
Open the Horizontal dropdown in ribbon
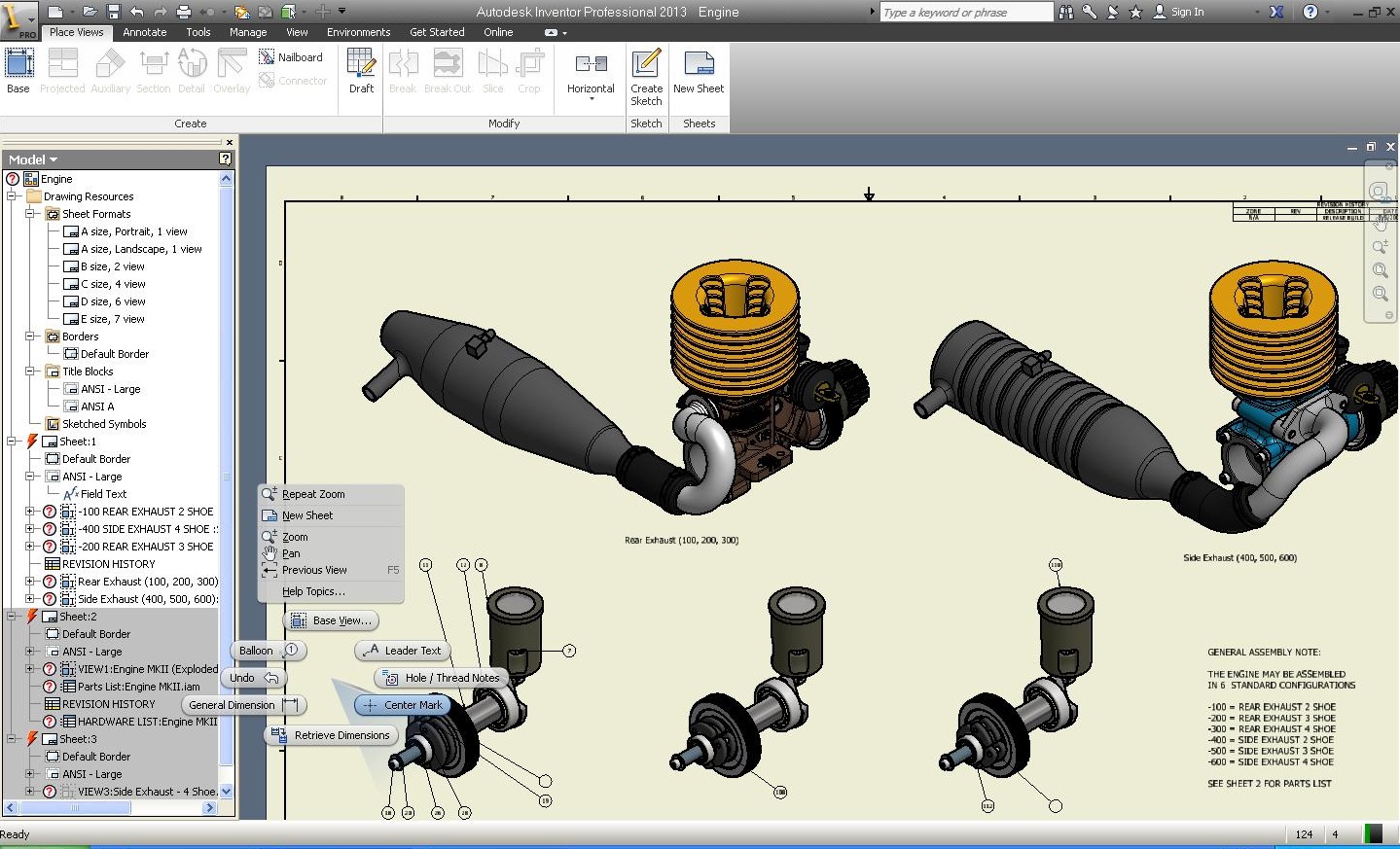pos(591,98)
